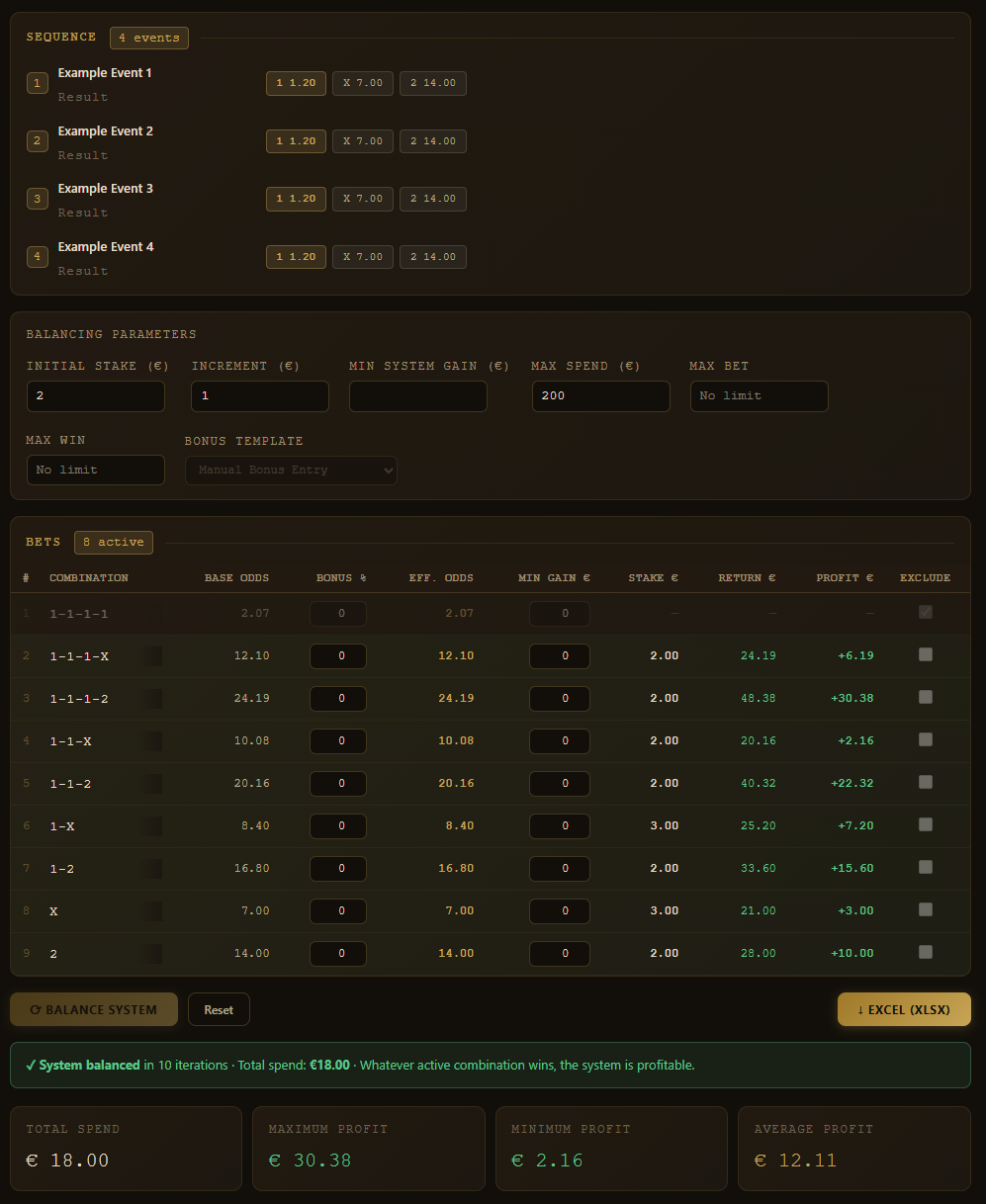
Task: Download Excel (XLSX) export
Action: tap(904, 1009)
